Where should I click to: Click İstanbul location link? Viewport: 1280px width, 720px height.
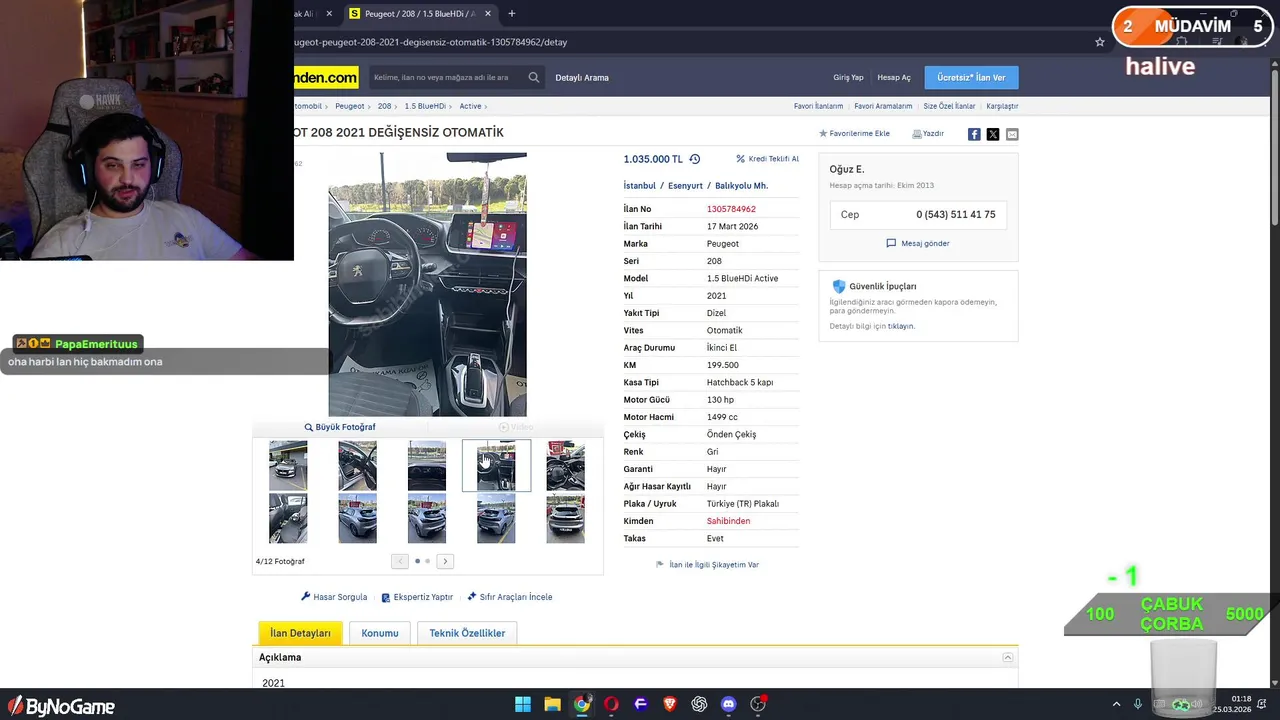point(640,185)
